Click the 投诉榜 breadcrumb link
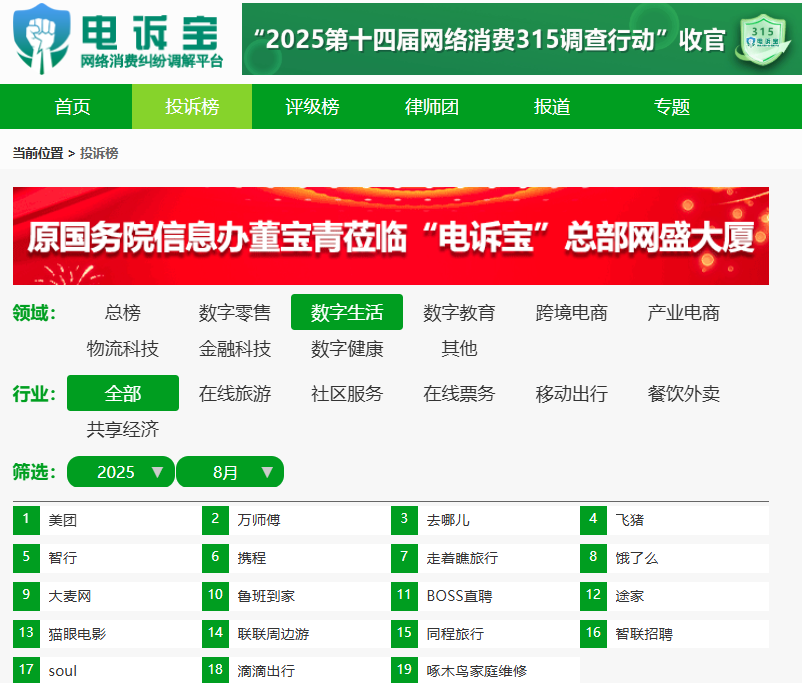802x683 pixels. (99, 153)
